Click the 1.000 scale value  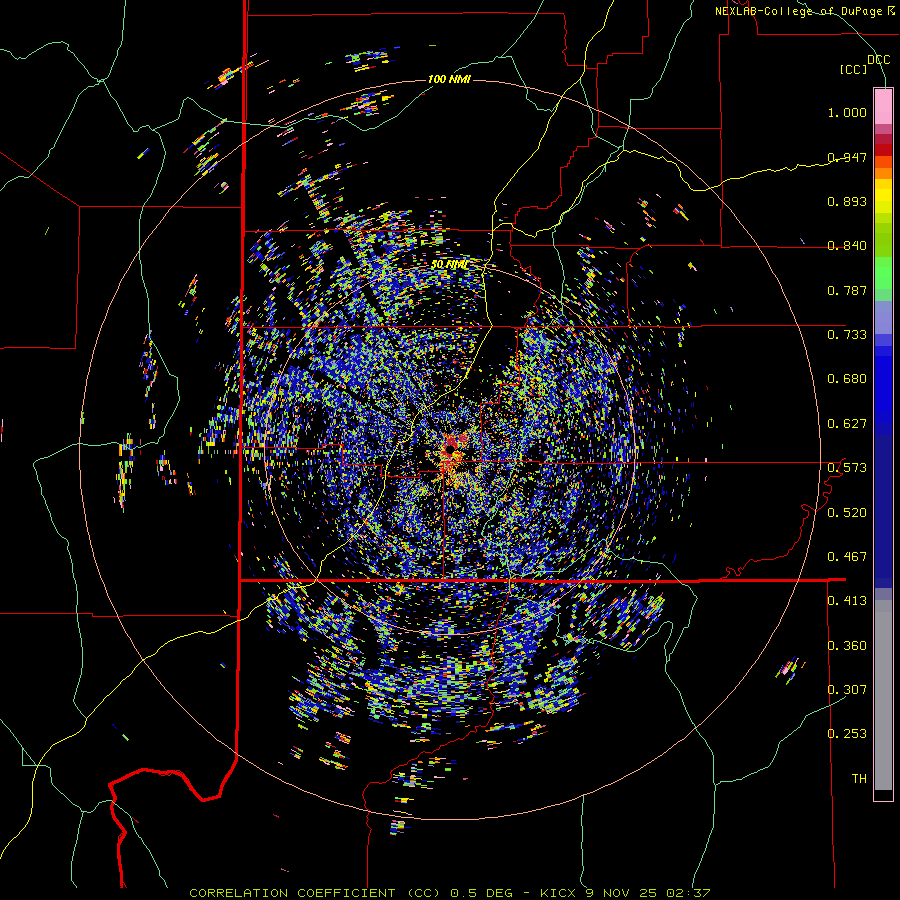click(847, 112)
